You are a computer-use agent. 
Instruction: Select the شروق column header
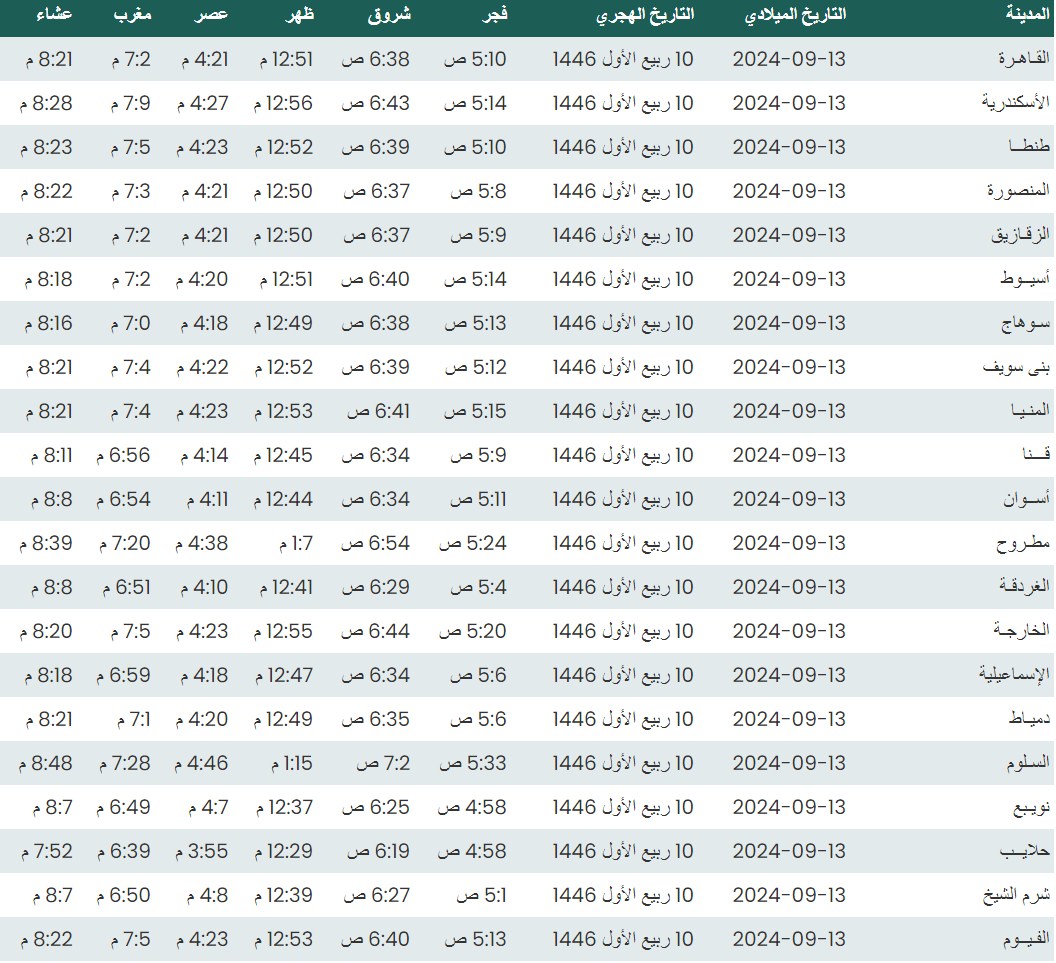391,15
